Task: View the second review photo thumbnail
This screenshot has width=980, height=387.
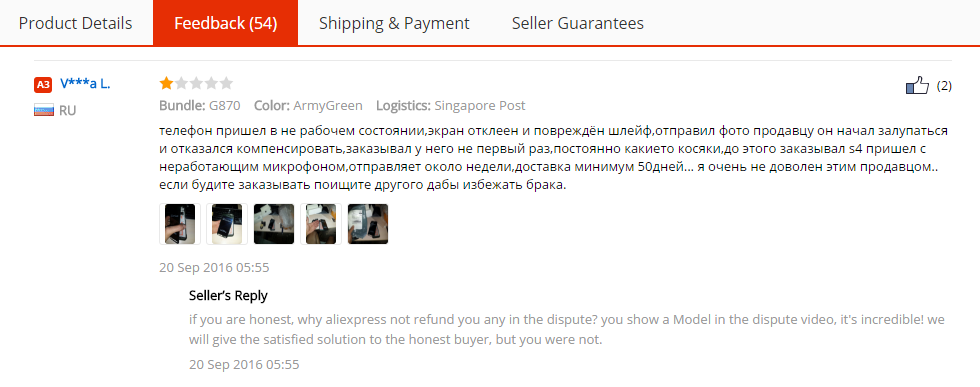Action: coord(227,224)
